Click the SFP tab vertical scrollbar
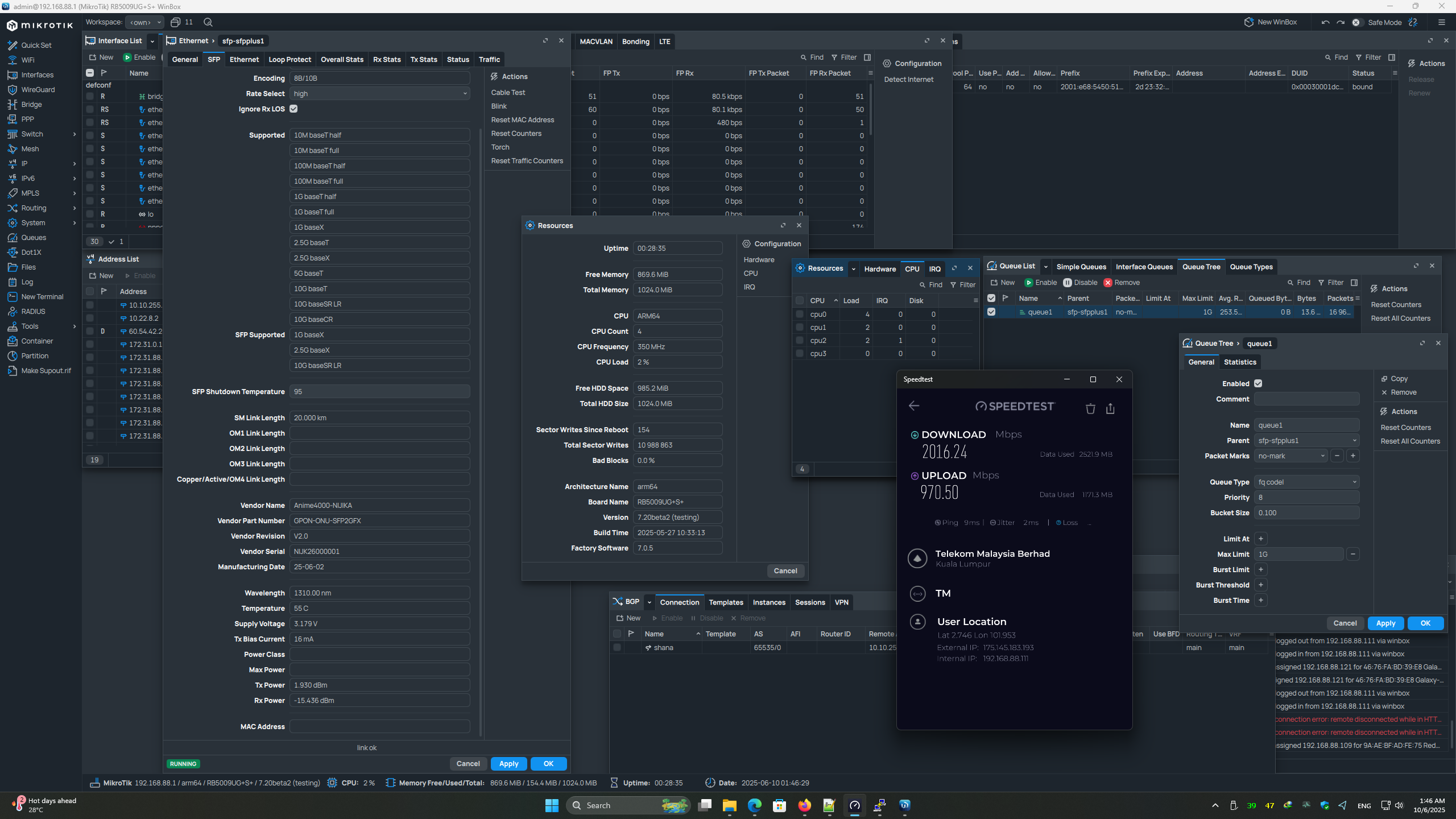The width and height of the screenshot is (1456, 819). 481,432
